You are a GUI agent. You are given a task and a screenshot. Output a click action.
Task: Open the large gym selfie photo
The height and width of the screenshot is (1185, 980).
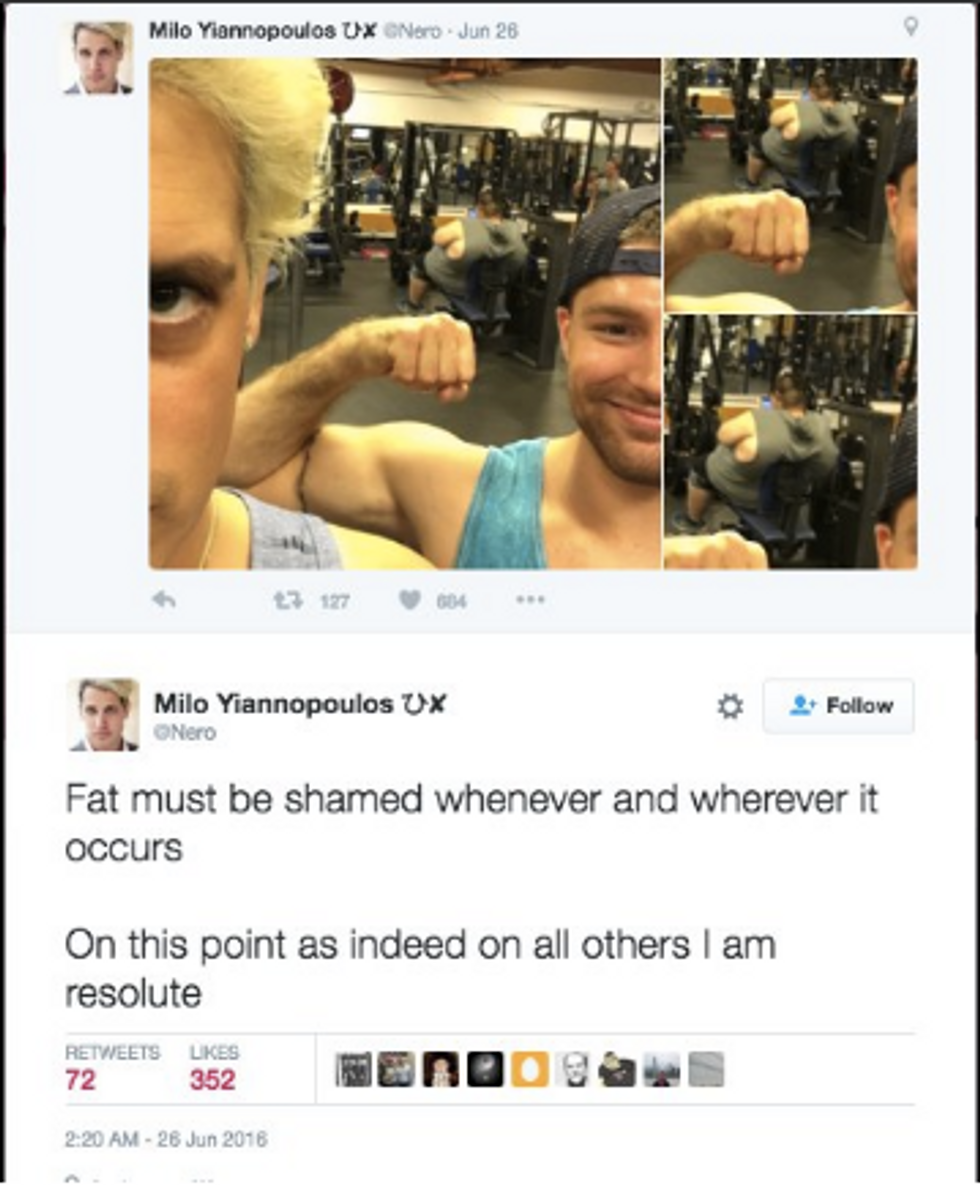click(405, 314)
